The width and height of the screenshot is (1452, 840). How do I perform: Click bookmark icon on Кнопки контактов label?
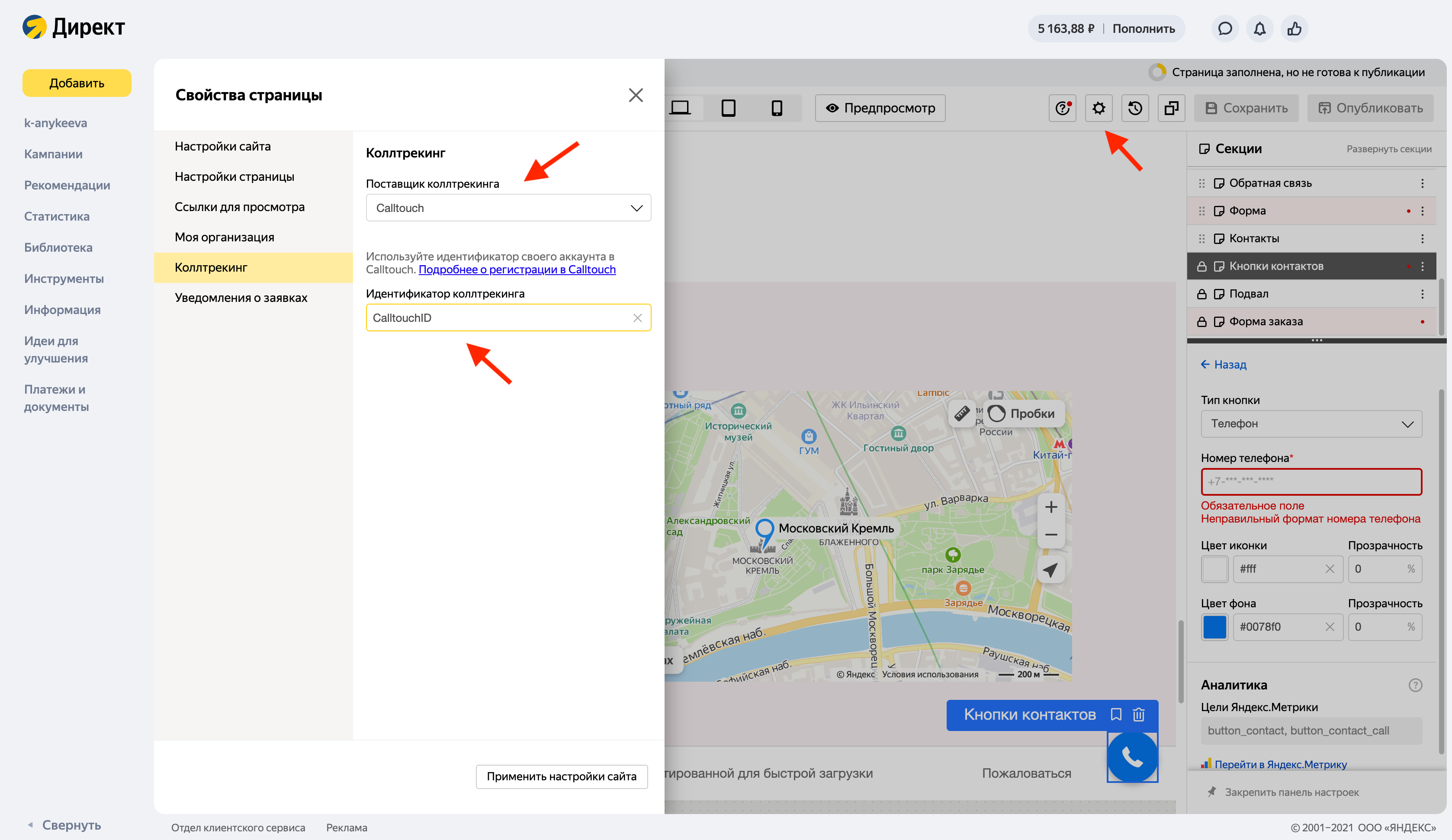(x=1116, y=715)
